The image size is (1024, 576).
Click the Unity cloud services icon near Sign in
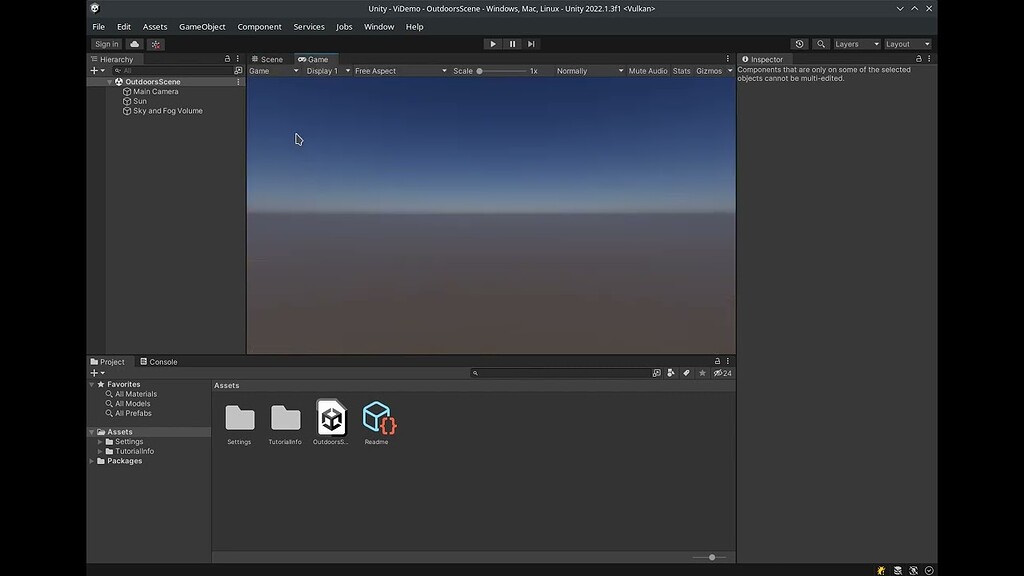(133, 43)
